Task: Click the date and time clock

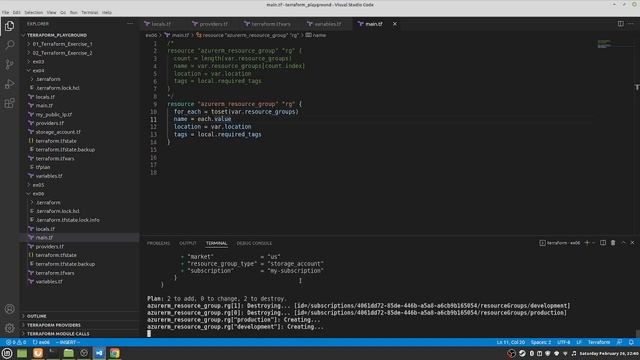Action: pos(609,353)
